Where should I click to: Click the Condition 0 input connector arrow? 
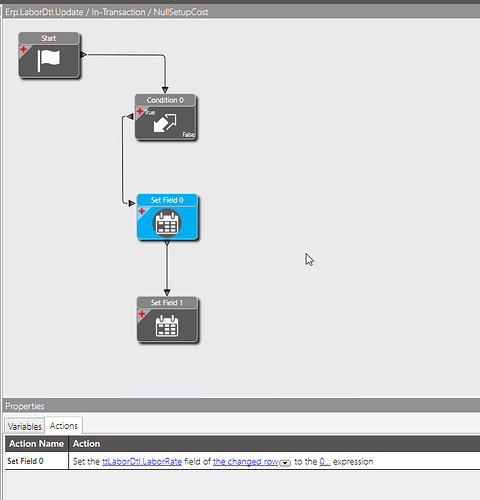[x=165, y=90]
